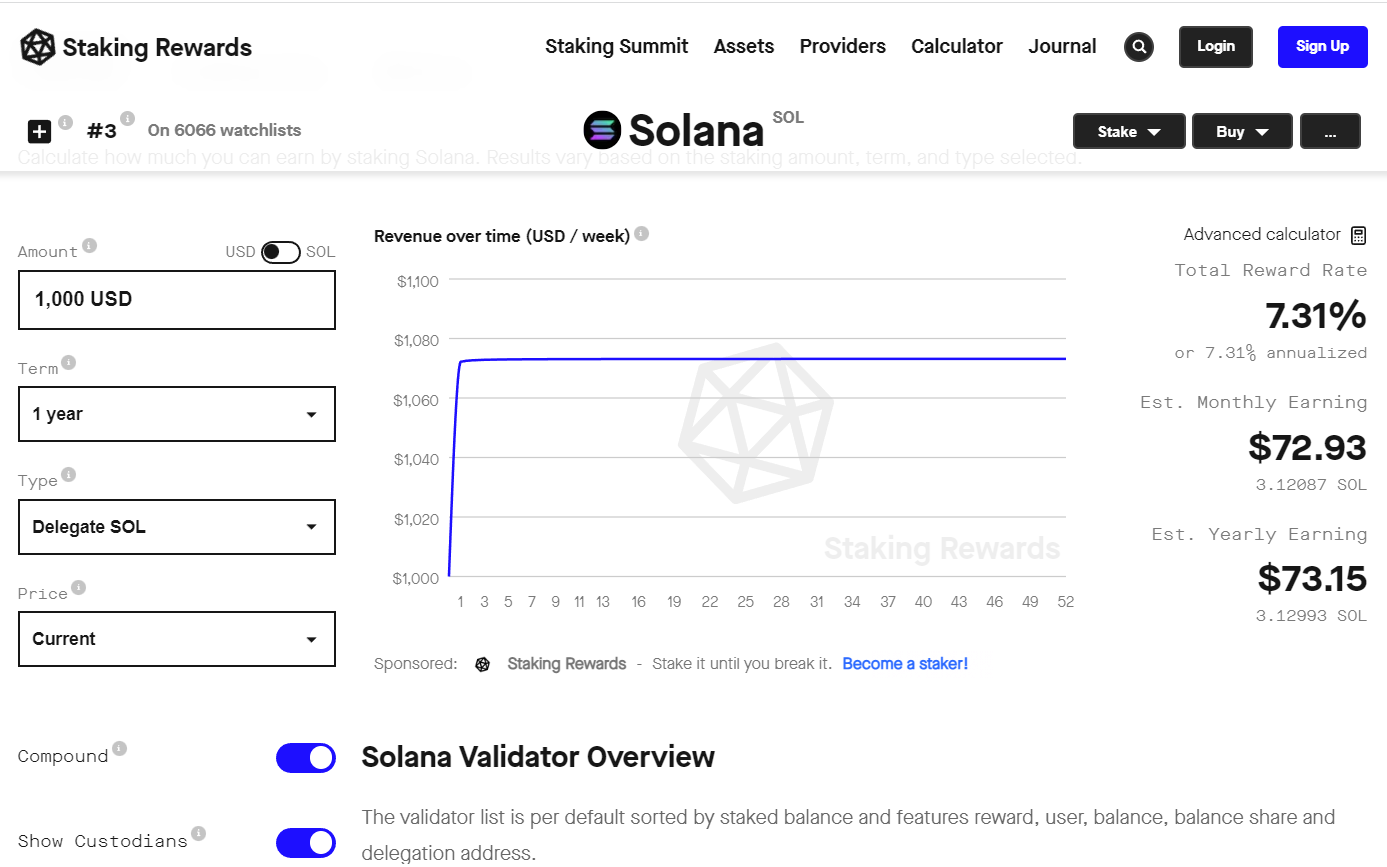Open the Providers nav item
The width and height of the screenshot is (1387, 867).
point(843,47)
